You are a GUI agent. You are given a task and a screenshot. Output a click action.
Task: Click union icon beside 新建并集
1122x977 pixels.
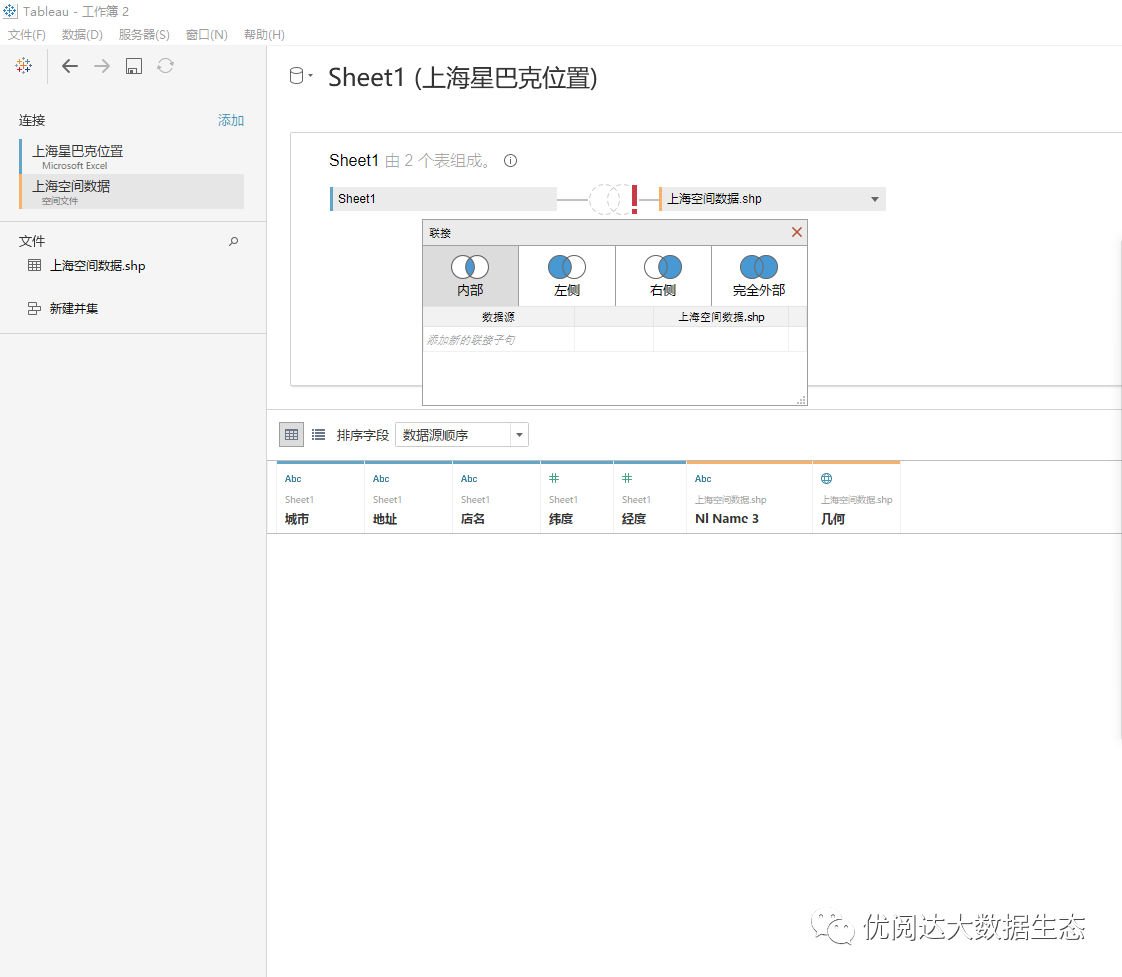(x=34, y=308)
